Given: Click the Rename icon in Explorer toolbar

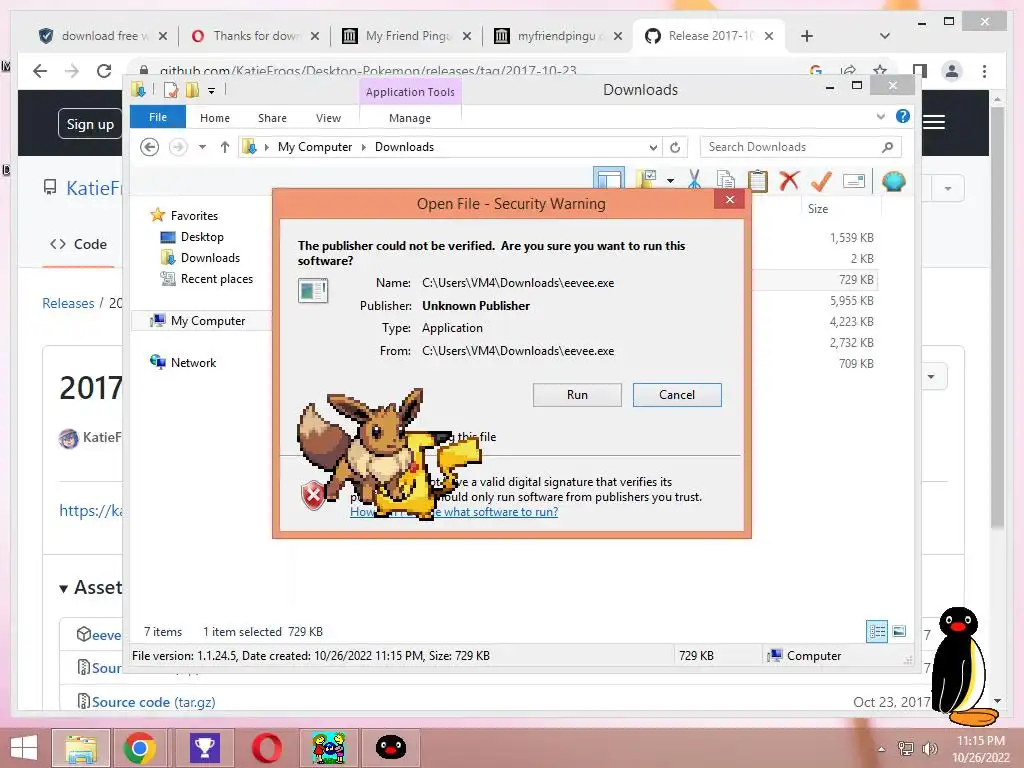Looking at the screenshot, I should tap(854, 181).
